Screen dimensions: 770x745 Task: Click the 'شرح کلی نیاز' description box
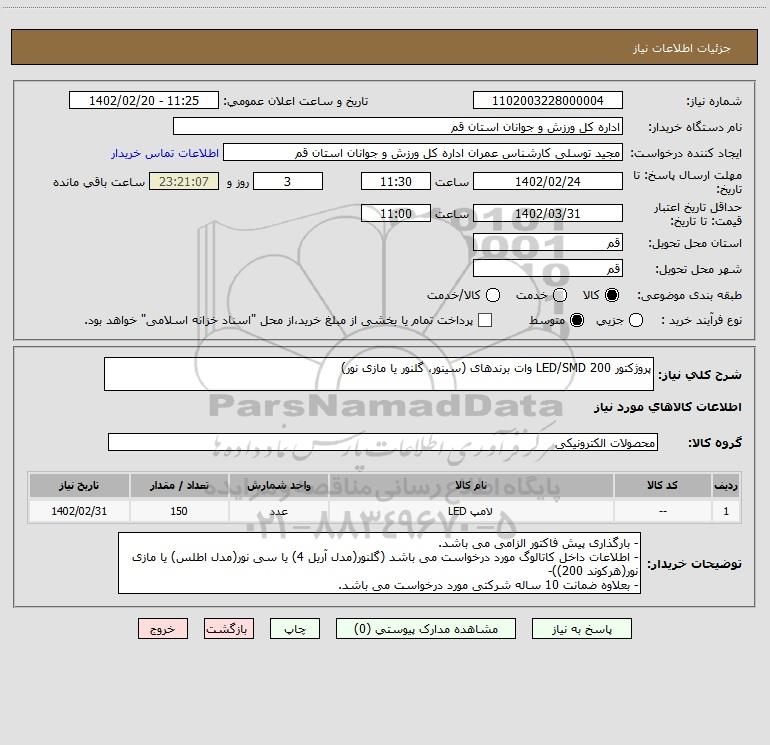379,374
